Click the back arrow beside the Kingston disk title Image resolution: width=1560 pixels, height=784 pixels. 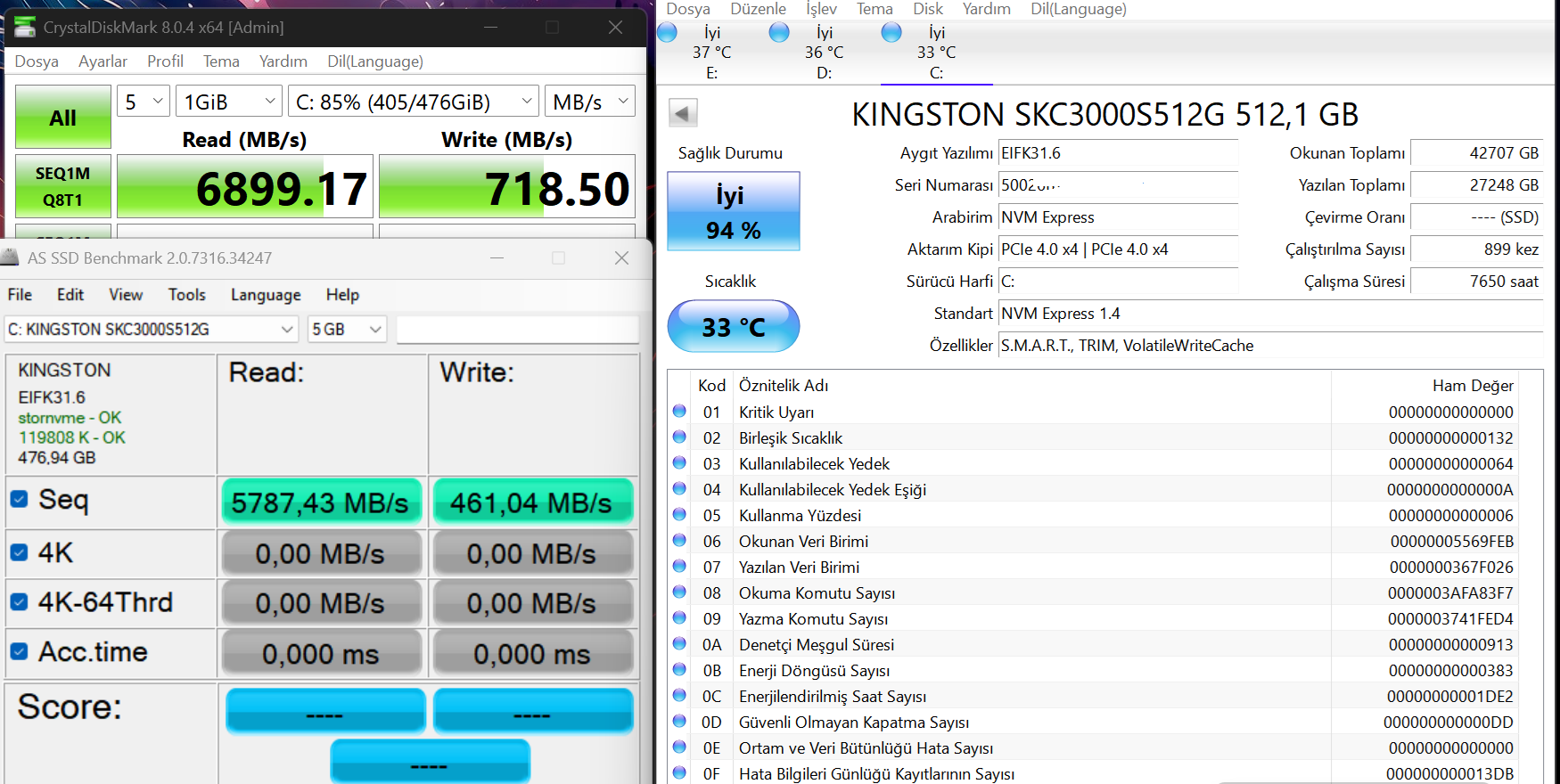[683, 113]
